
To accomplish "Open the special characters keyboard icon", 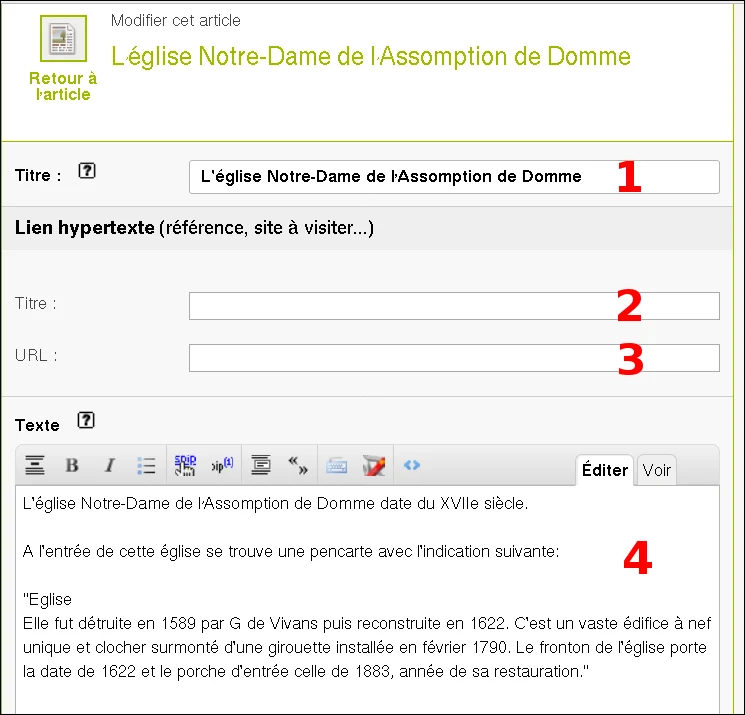I will coord(336,466).
